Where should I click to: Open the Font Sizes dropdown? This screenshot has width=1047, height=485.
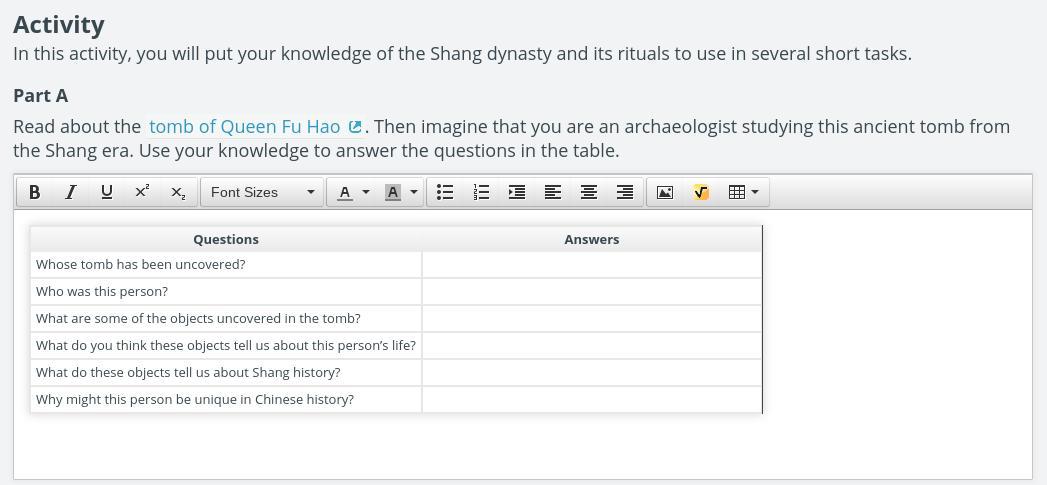pyautogui.click(x=262, y=192)
